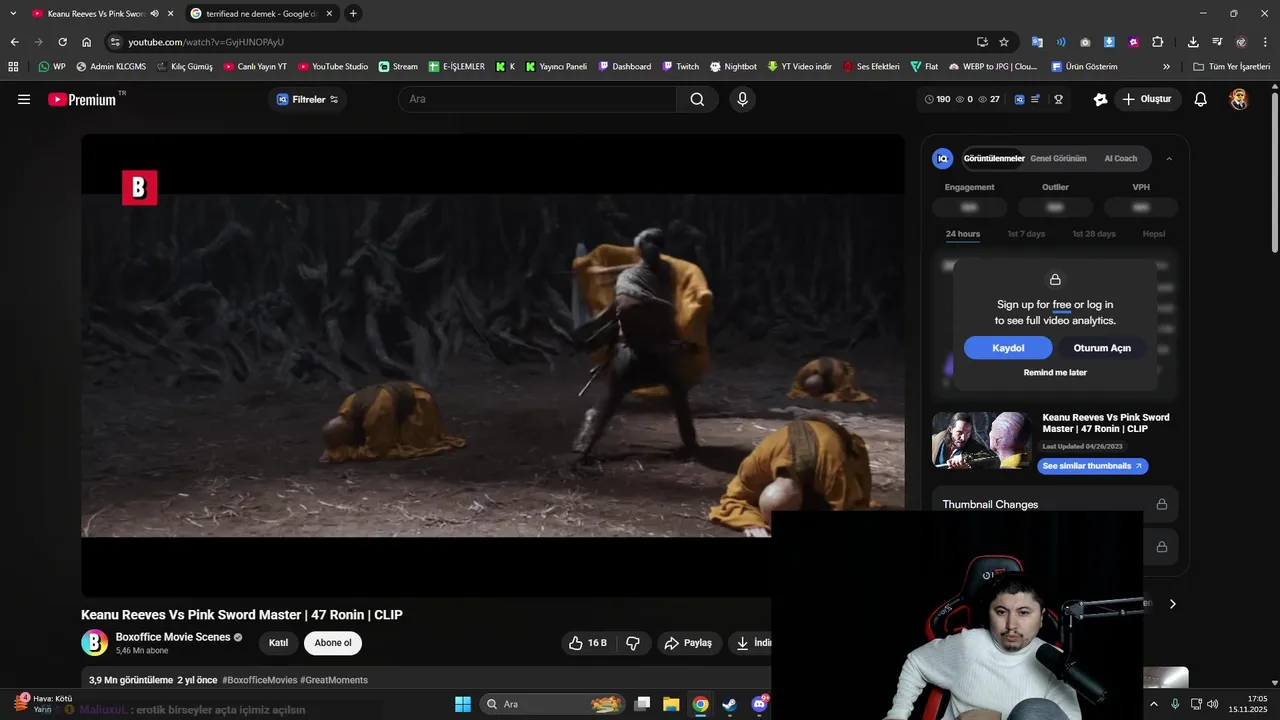This screenshot has width=1280, height=720.
Task: Open Steam from the taskbar
Action: [x=730, y=704]
